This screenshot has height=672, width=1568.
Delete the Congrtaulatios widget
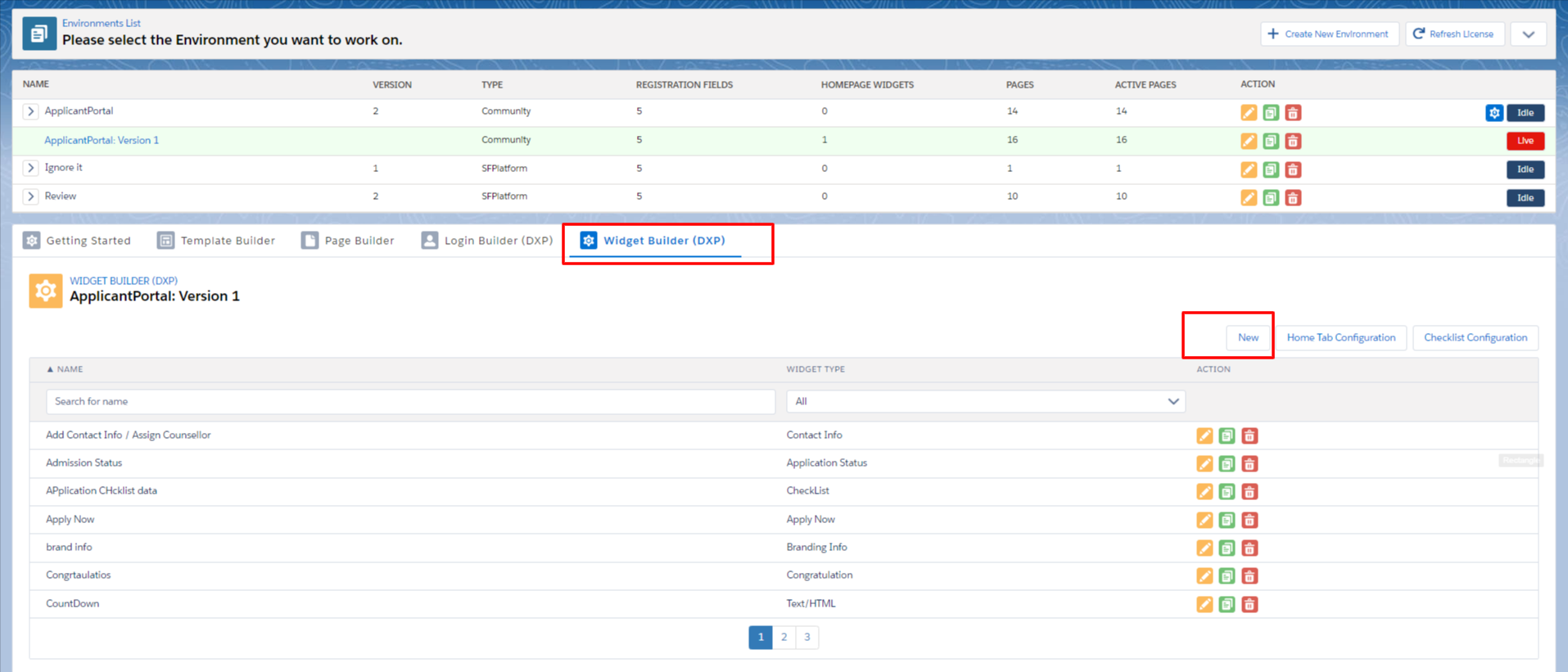tap(1249, 576)
